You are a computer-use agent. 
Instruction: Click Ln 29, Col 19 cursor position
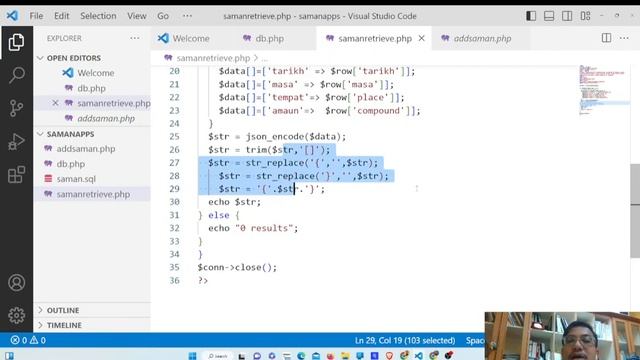[405, 340]
